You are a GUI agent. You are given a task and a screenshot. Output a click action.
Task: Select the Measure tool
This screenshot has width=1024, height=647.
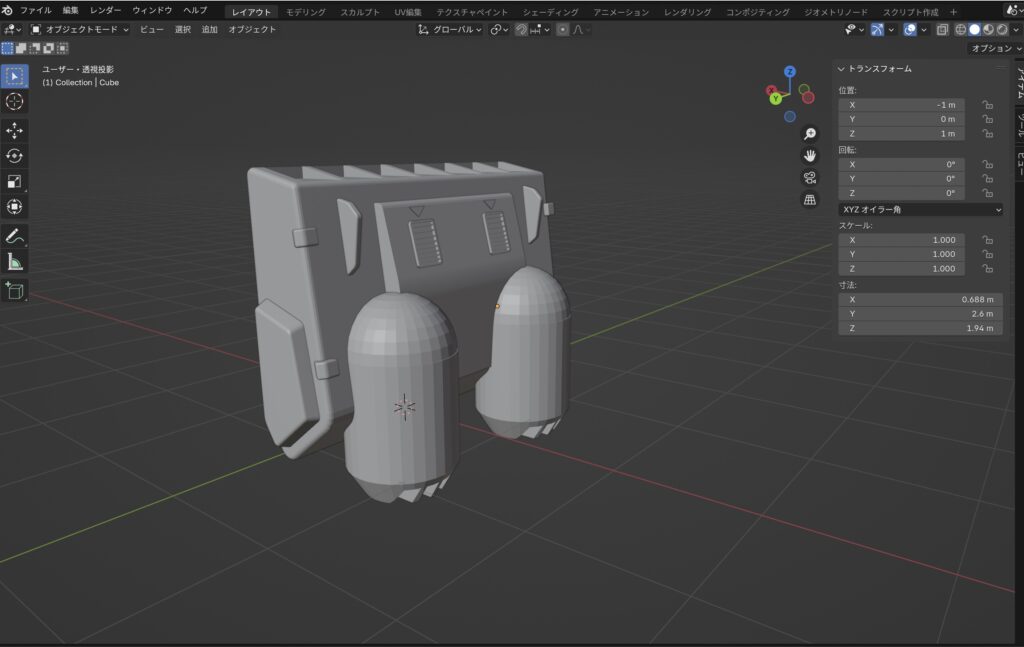15,262
